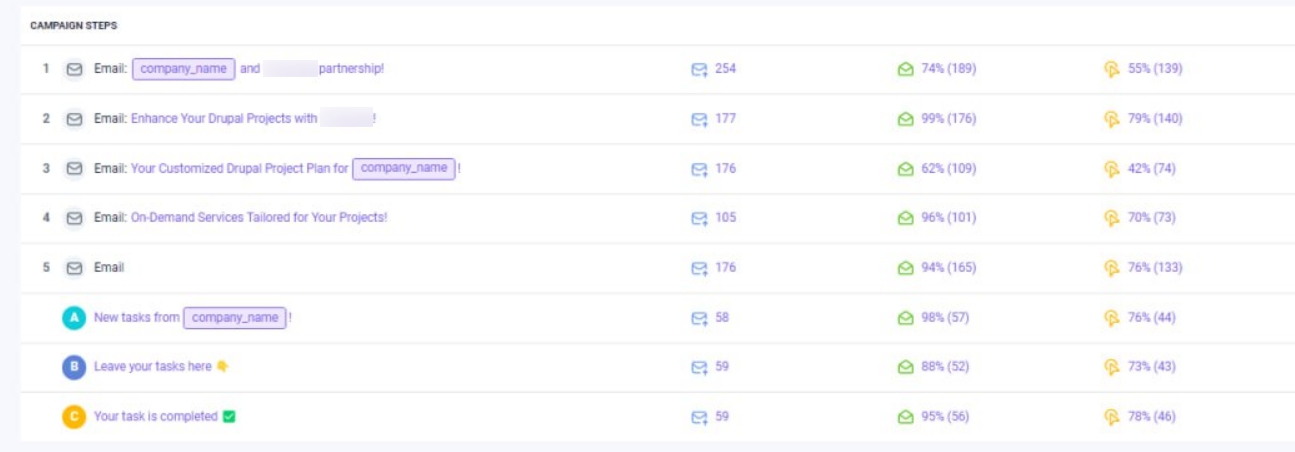Viewport: 1295px width, 452px height.
Task: Click the opened-mail icon beside 95% (56)
Action: point(905,417)
